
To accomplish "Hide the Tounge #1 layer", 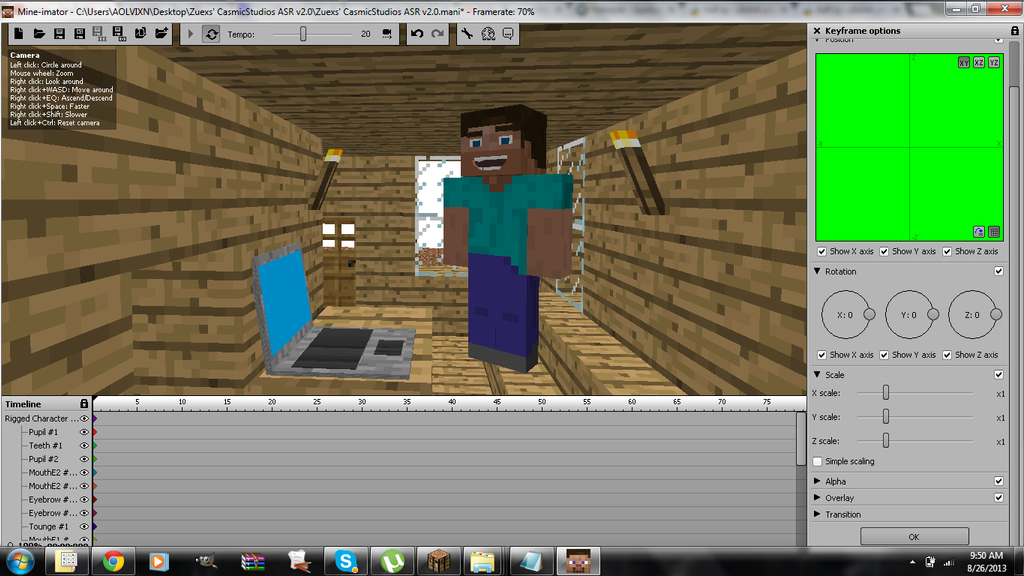I will tap(84, 526).
